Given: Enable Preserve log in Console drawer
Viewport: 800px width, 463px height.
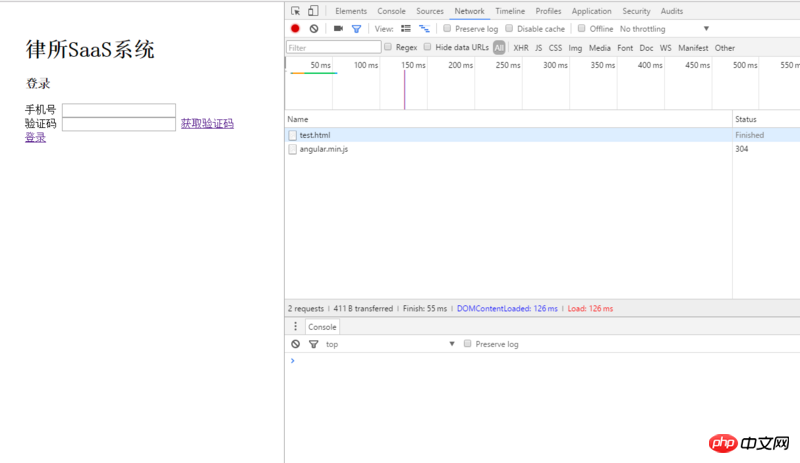Looking at the screenshot, I should tap(467, 344).
